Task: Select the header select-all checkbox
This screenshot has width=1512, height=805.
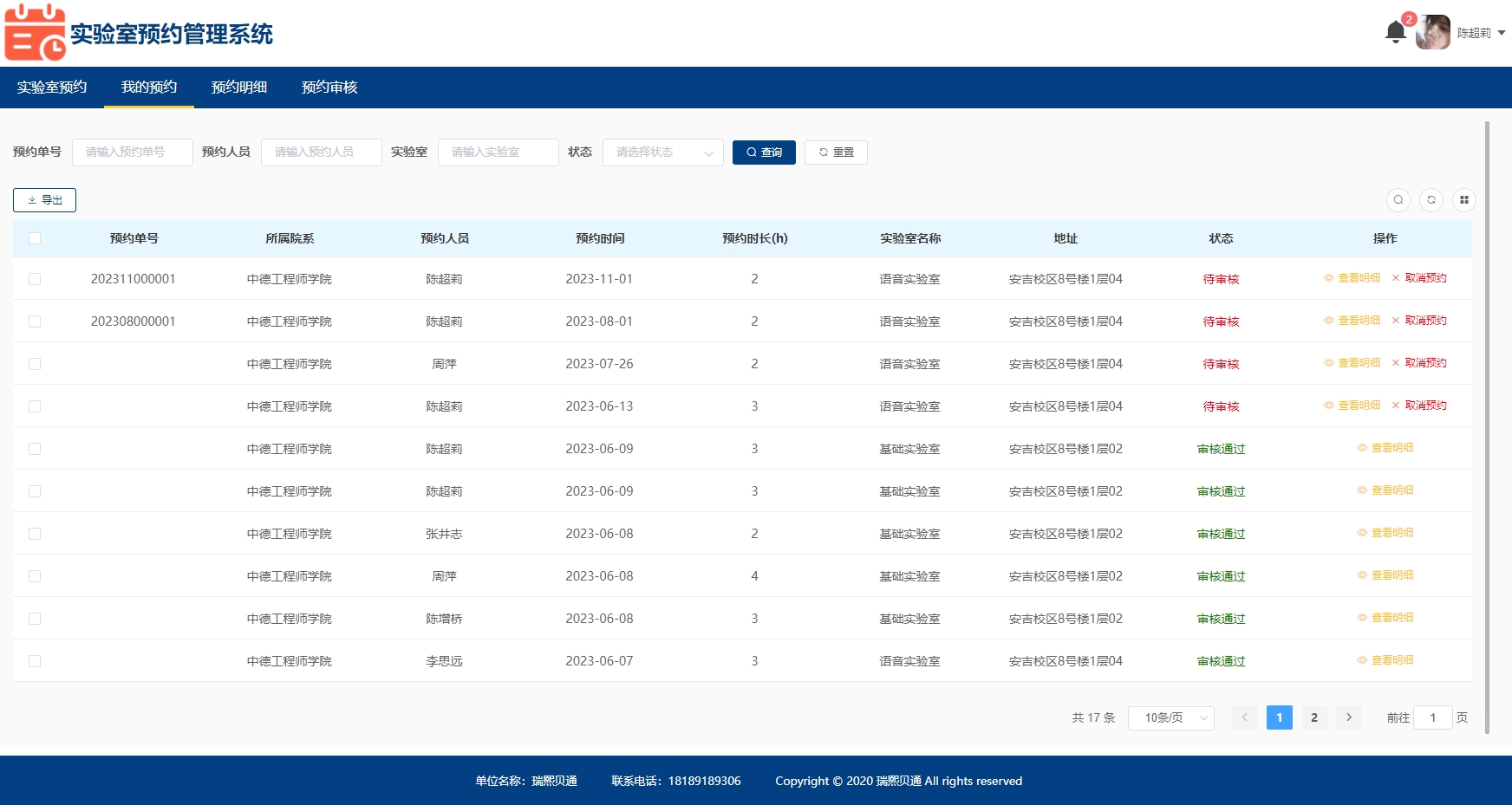Action: (35, 238)
